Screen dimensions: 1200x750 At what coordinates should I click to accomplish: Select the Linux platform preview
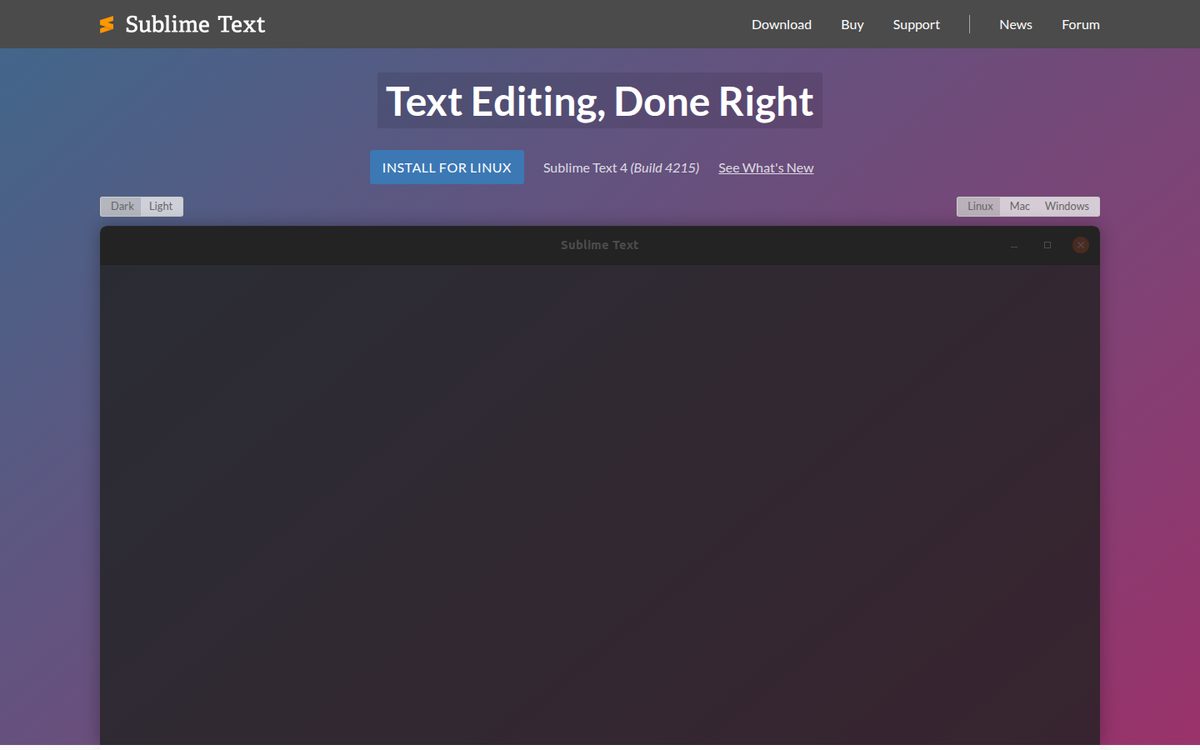[x=979, y=206]
